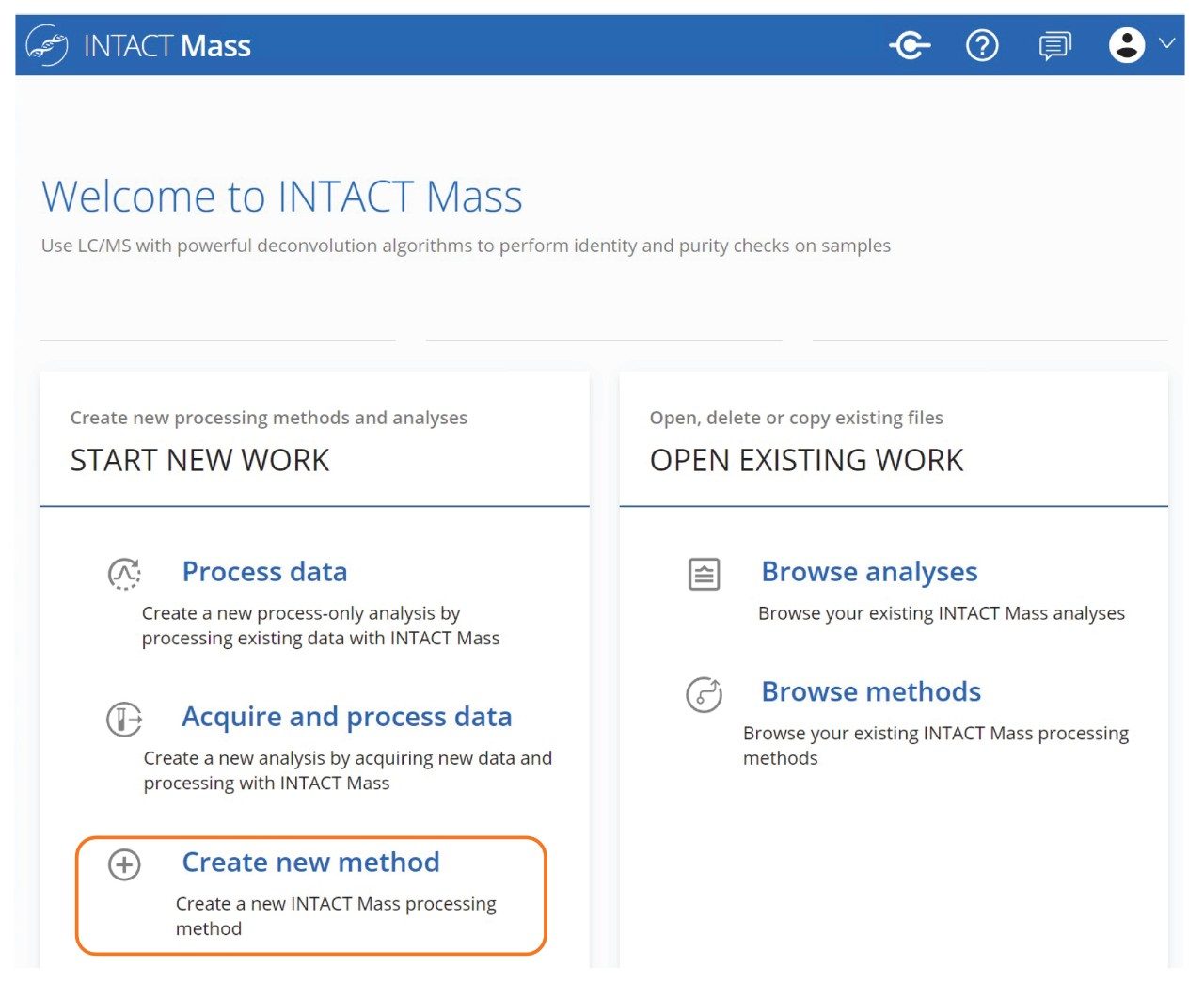The image size is (1204, 998).
Task: Click the user account avatar icon
Action: pyautogui.click(x=1127, y=45)
